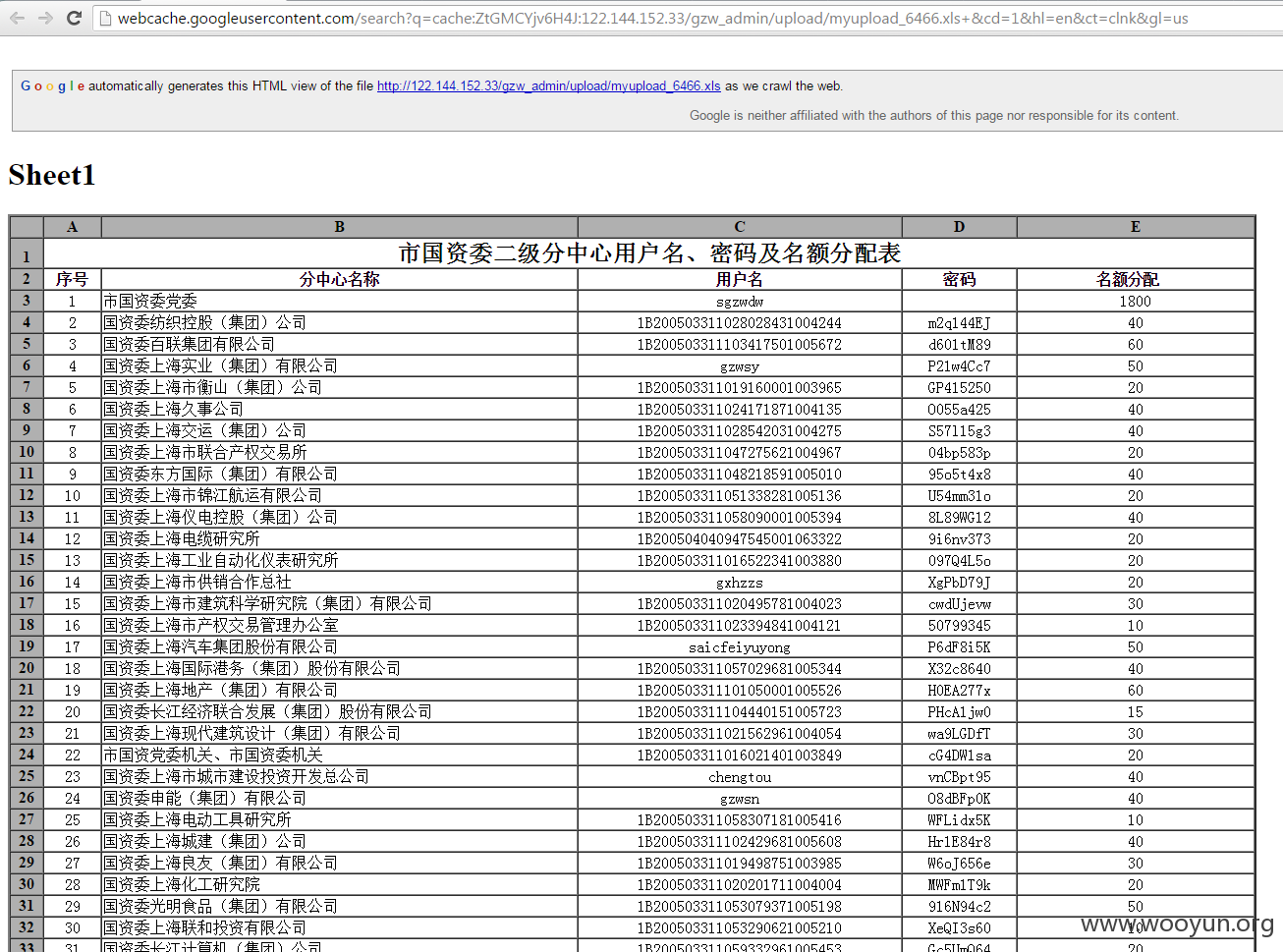Screen dimensions: 1283x952
Task: Click 国资委光明食品（集团）有限公司 cell
Action: tap(339, 906)
